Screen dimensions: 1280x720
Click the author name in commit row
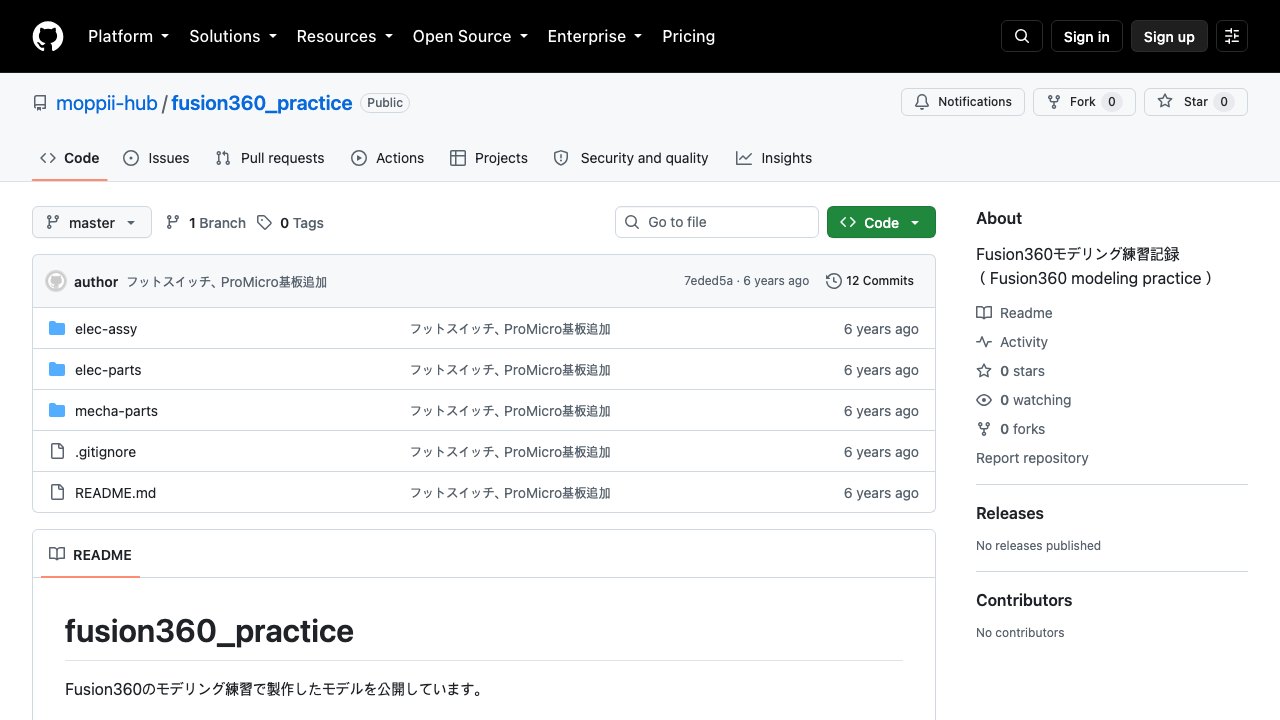click(96, 282)
